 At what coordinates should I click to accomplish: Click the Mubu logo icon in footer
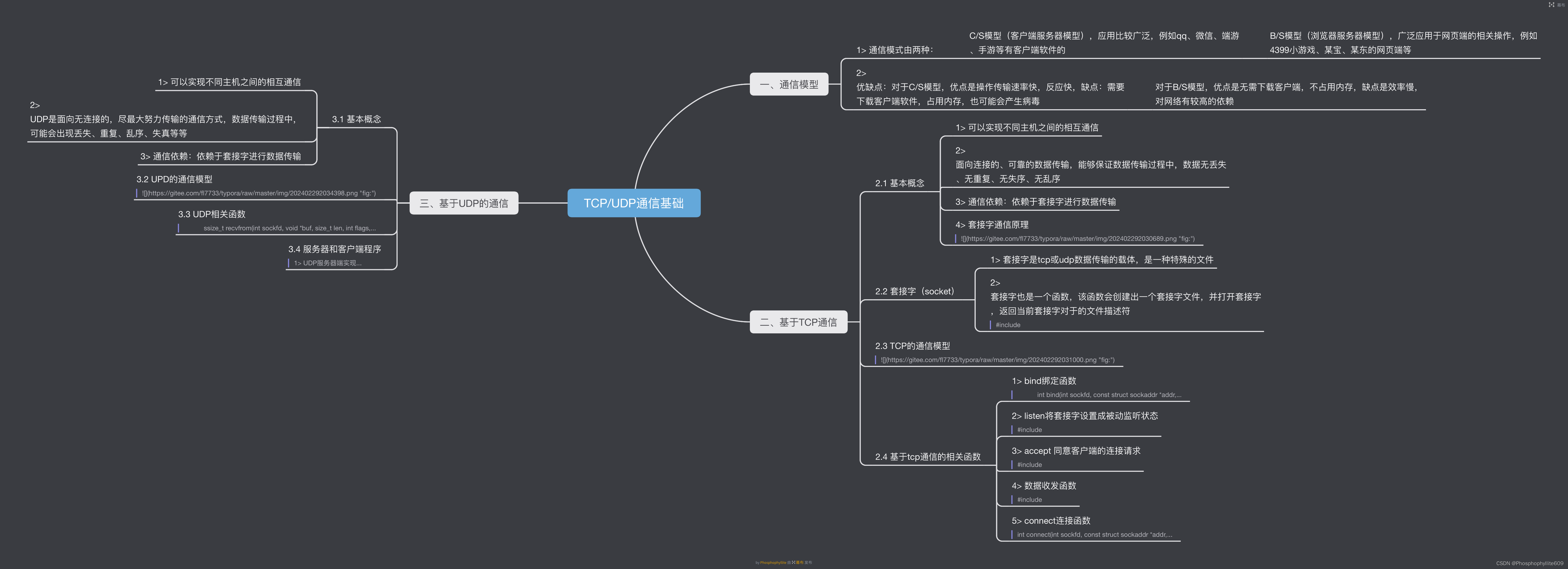pyautogui.click(x=794, y=562)
